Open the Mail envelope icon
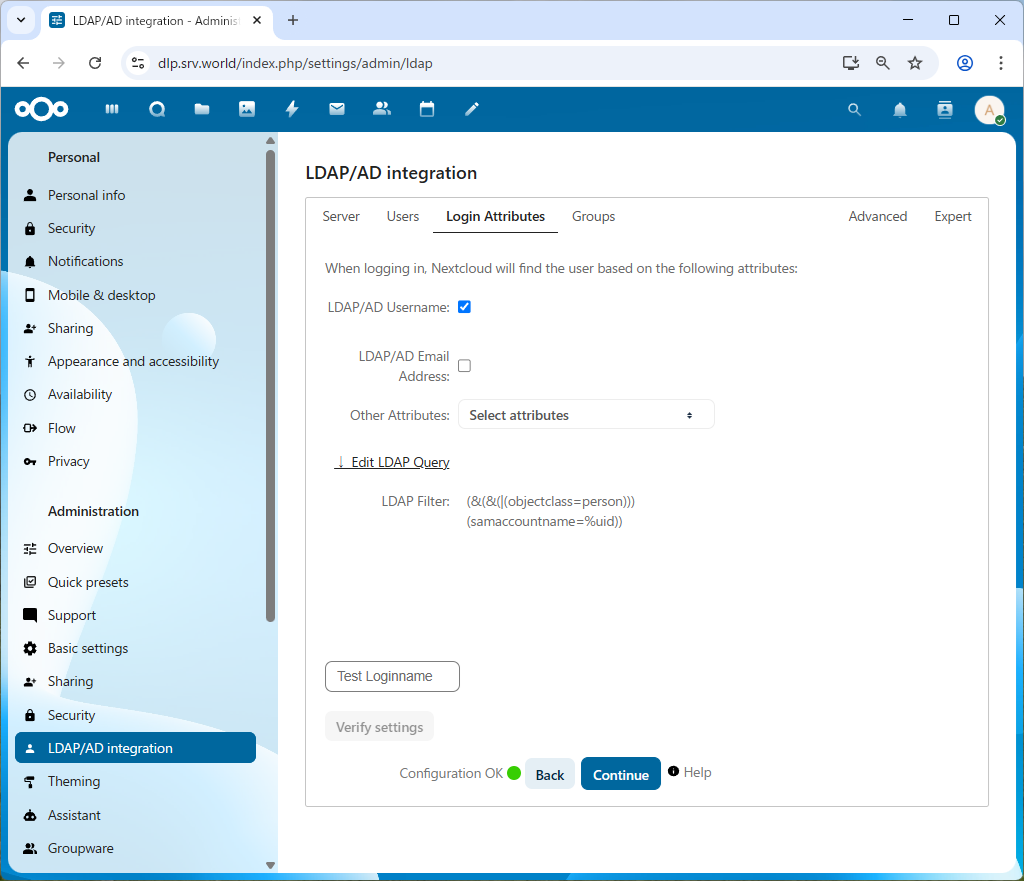Viewport: 1024px width, 881px height. coord(337,109)
